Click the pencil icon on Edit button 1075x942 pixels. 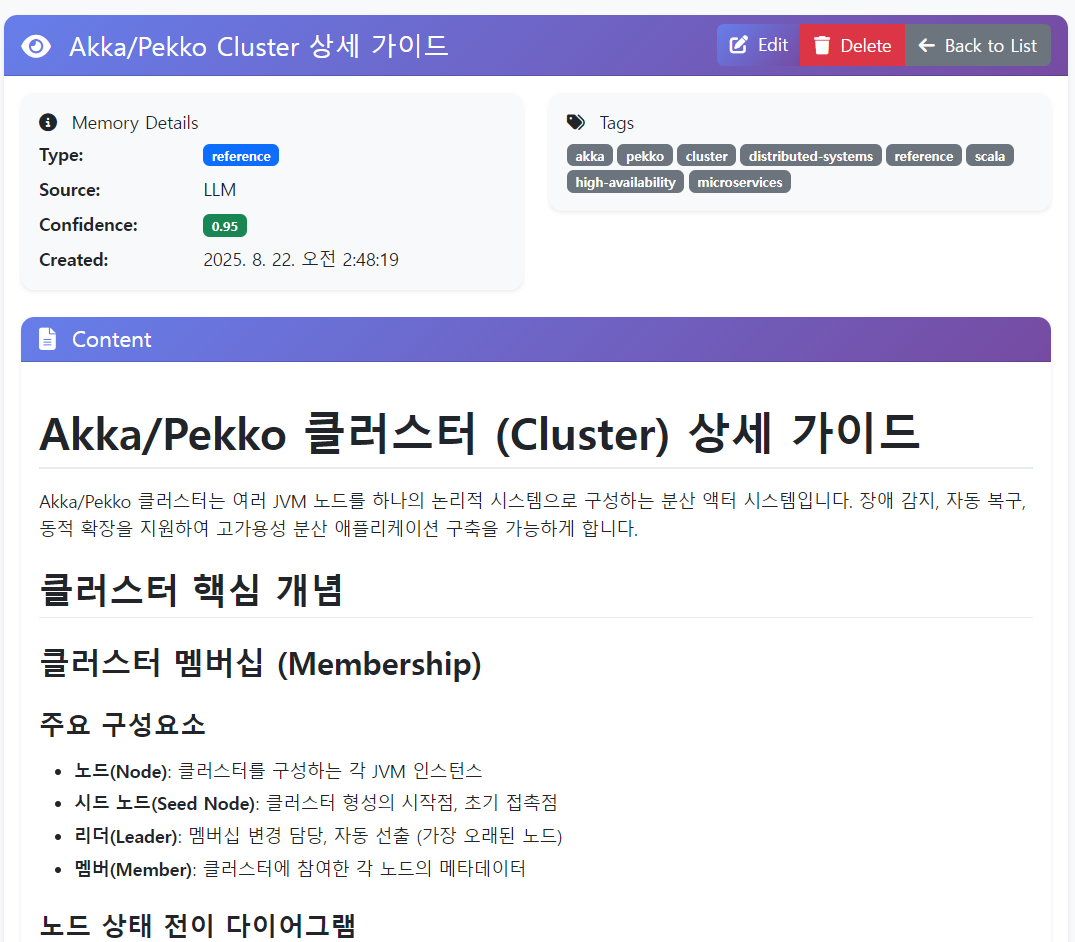(739, 45)
